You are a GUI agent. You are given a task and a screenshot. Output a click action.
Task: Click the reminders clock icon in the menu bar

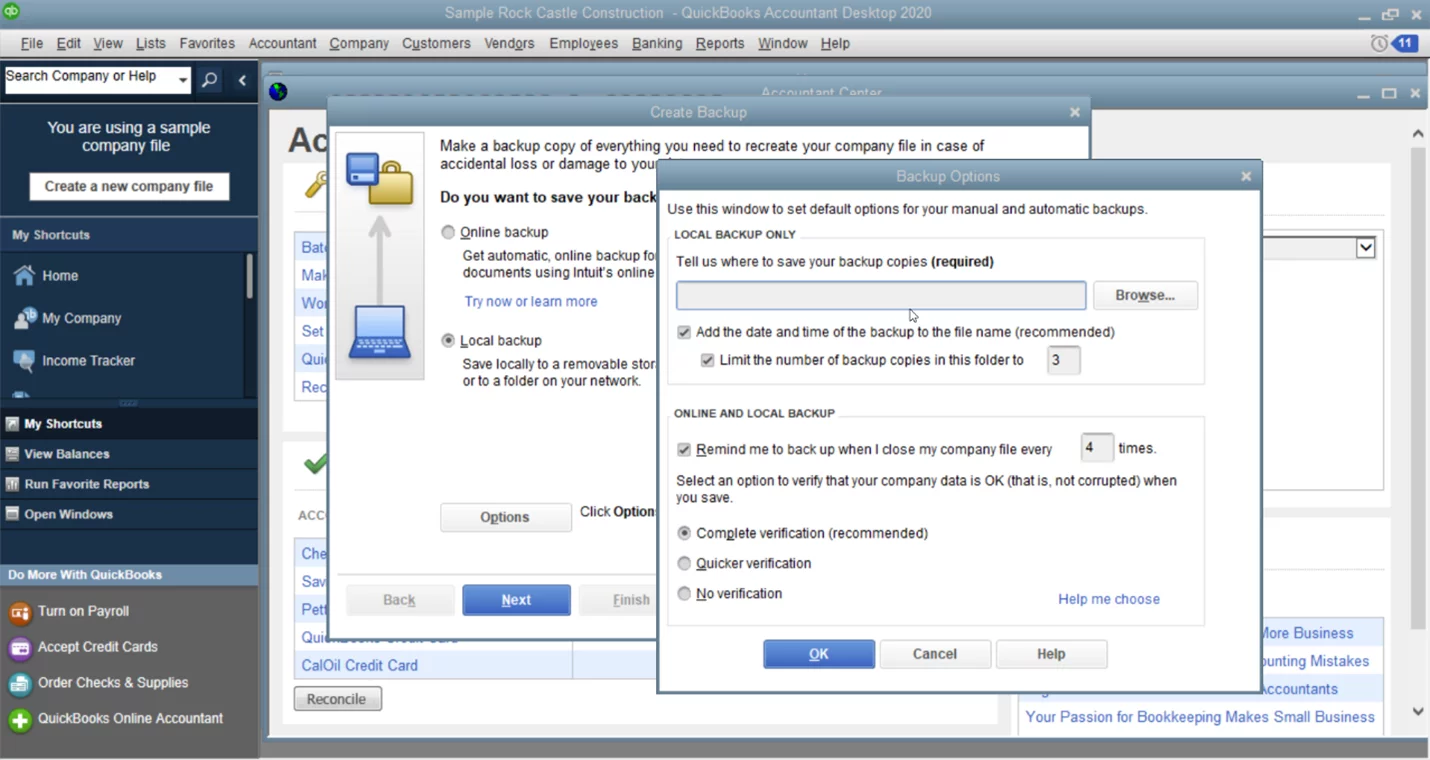tap(1379, 43)
